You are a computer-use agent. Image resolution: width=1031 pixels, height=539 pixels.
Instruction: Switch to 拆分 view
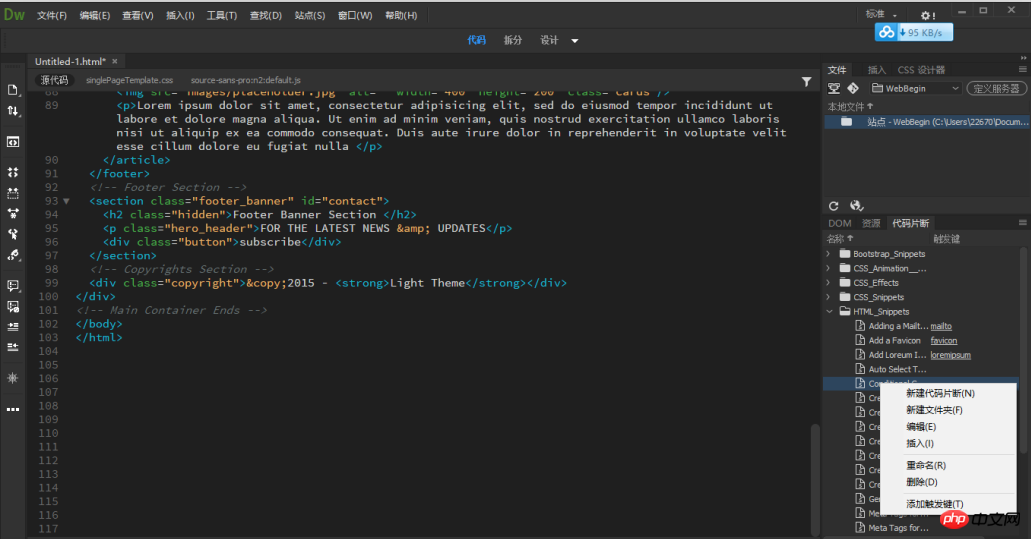click(513, 40)
